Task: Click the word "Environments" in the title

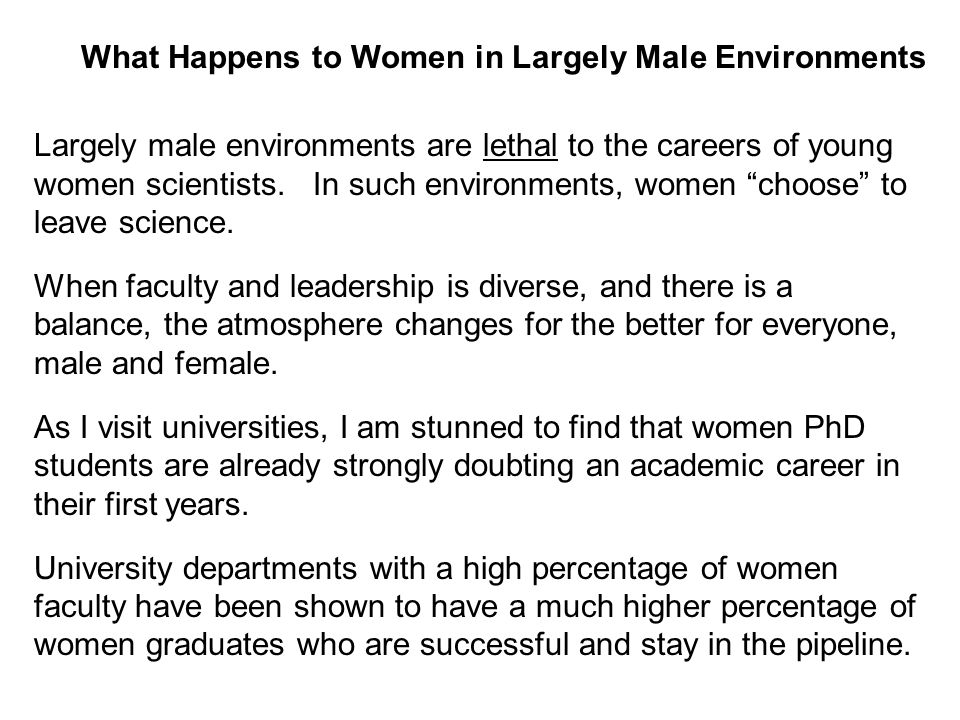Action: pyautogui.click(x=820, y=57)
